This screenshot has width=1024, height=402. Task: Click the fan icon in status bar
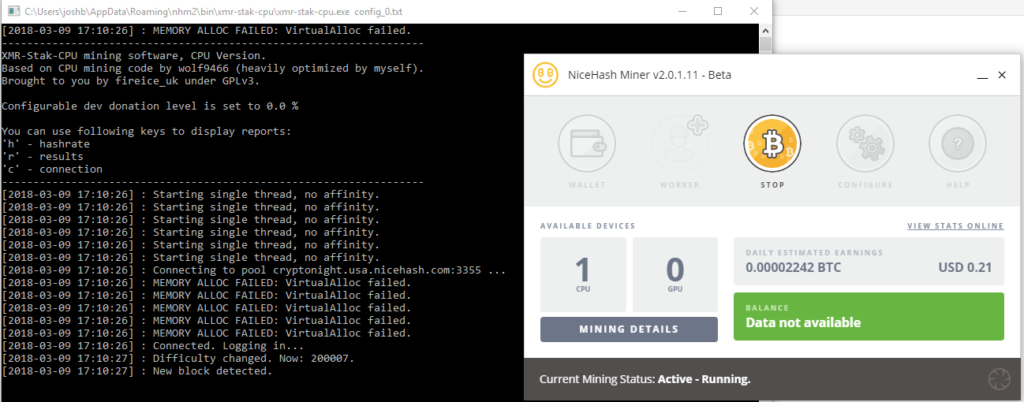(x=999, y=379)
